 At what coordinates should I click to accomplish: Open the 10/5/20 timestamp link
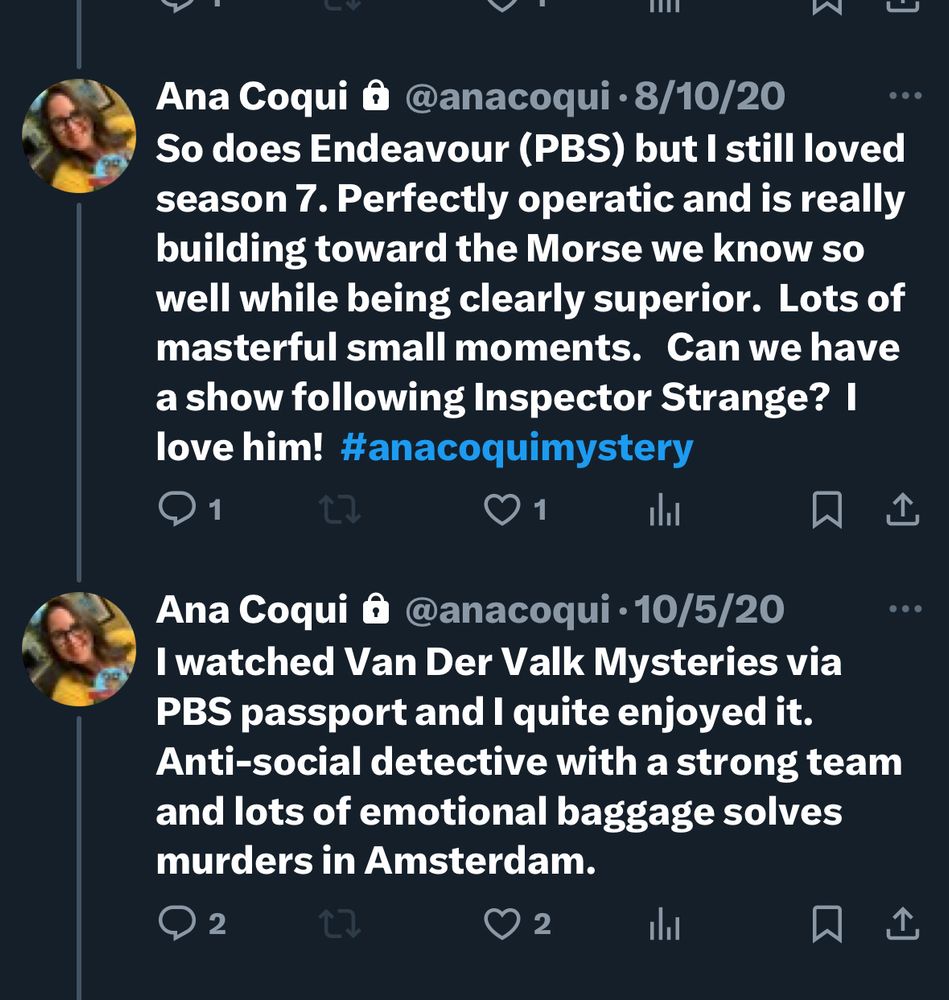point(710,609)
